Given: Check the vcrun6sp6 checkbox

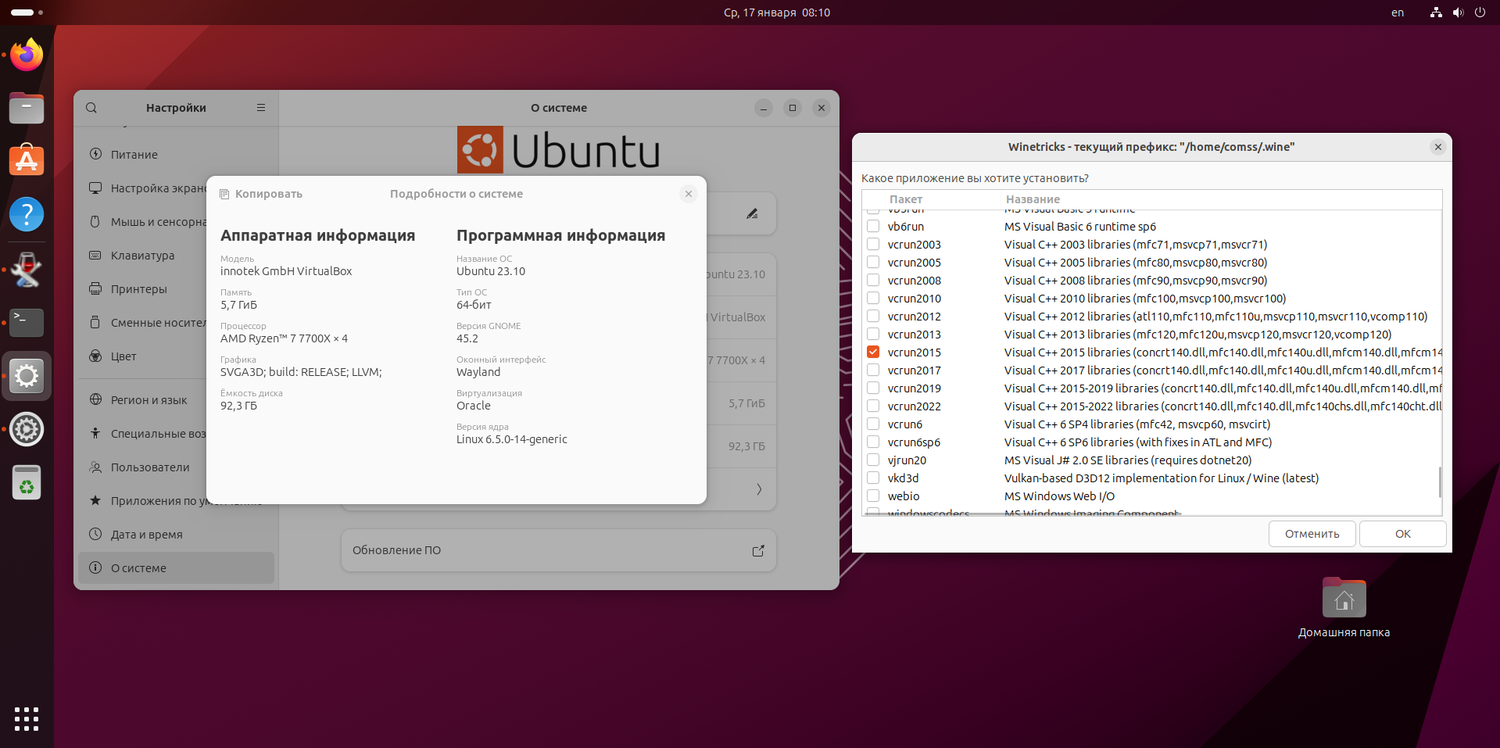Looking at the screenshot, I should tap(873, 442).
